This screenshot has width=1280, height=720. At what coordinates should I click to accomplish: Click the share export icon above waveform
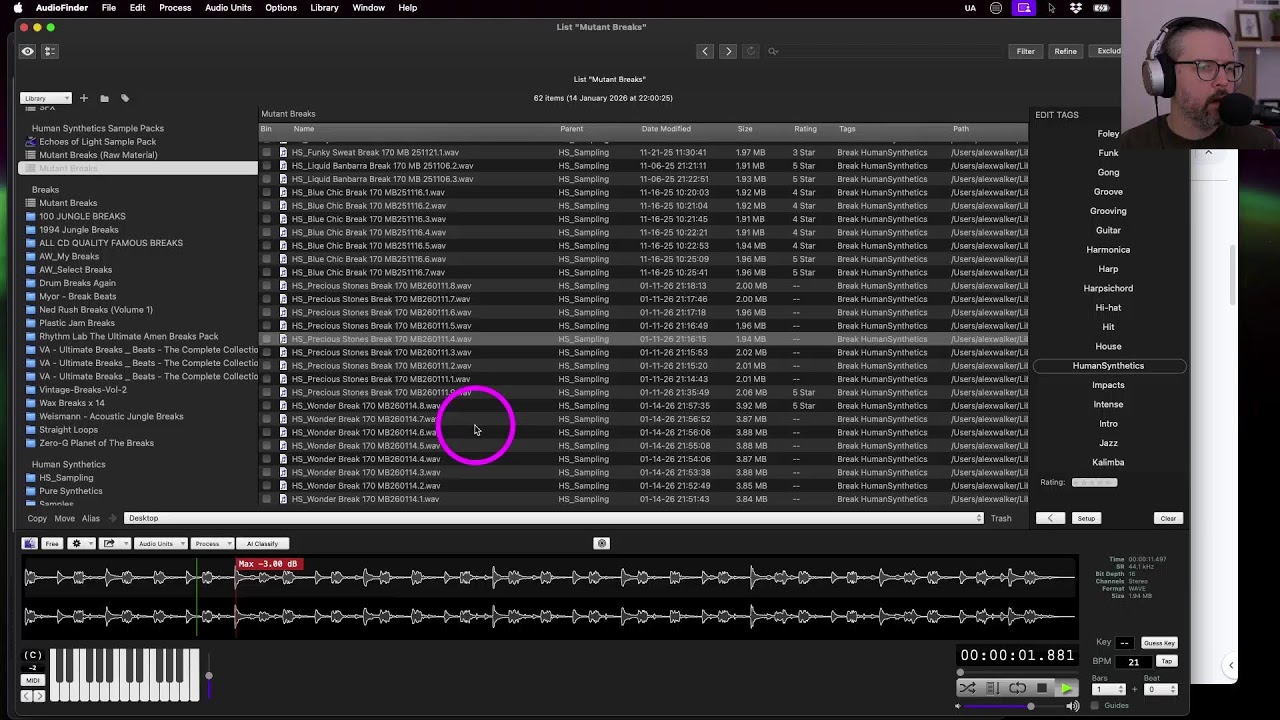[x=109, y=543]
